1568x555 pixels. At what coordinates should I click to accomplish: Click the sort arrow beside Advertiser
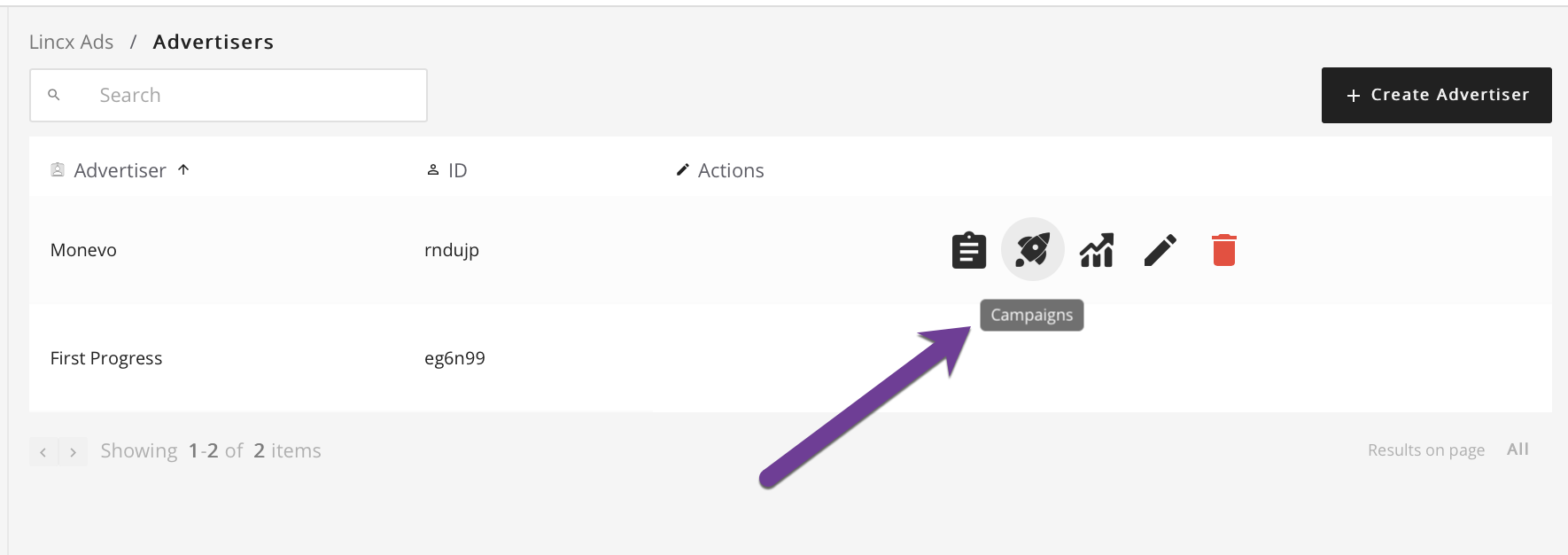(x=183, y=169)
